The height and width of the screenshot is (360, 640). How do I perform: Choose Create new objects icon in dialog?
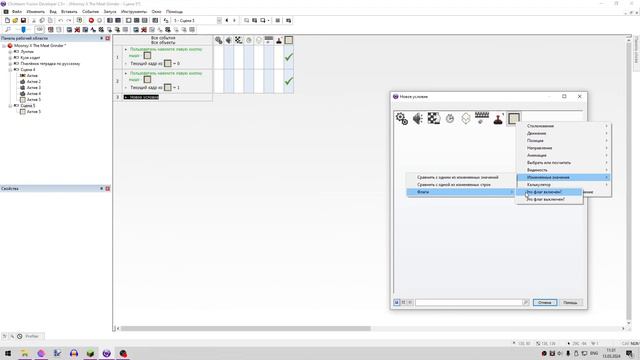(x=466, y=118)
